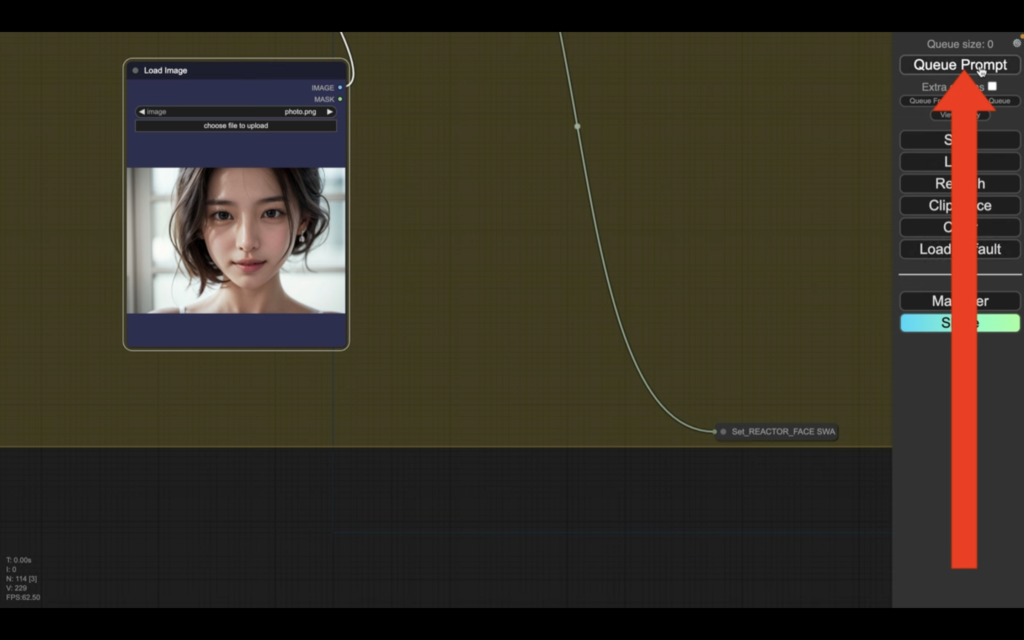
Task: Click the portrait preview in Load Image
Action: (x=236, y=240)
